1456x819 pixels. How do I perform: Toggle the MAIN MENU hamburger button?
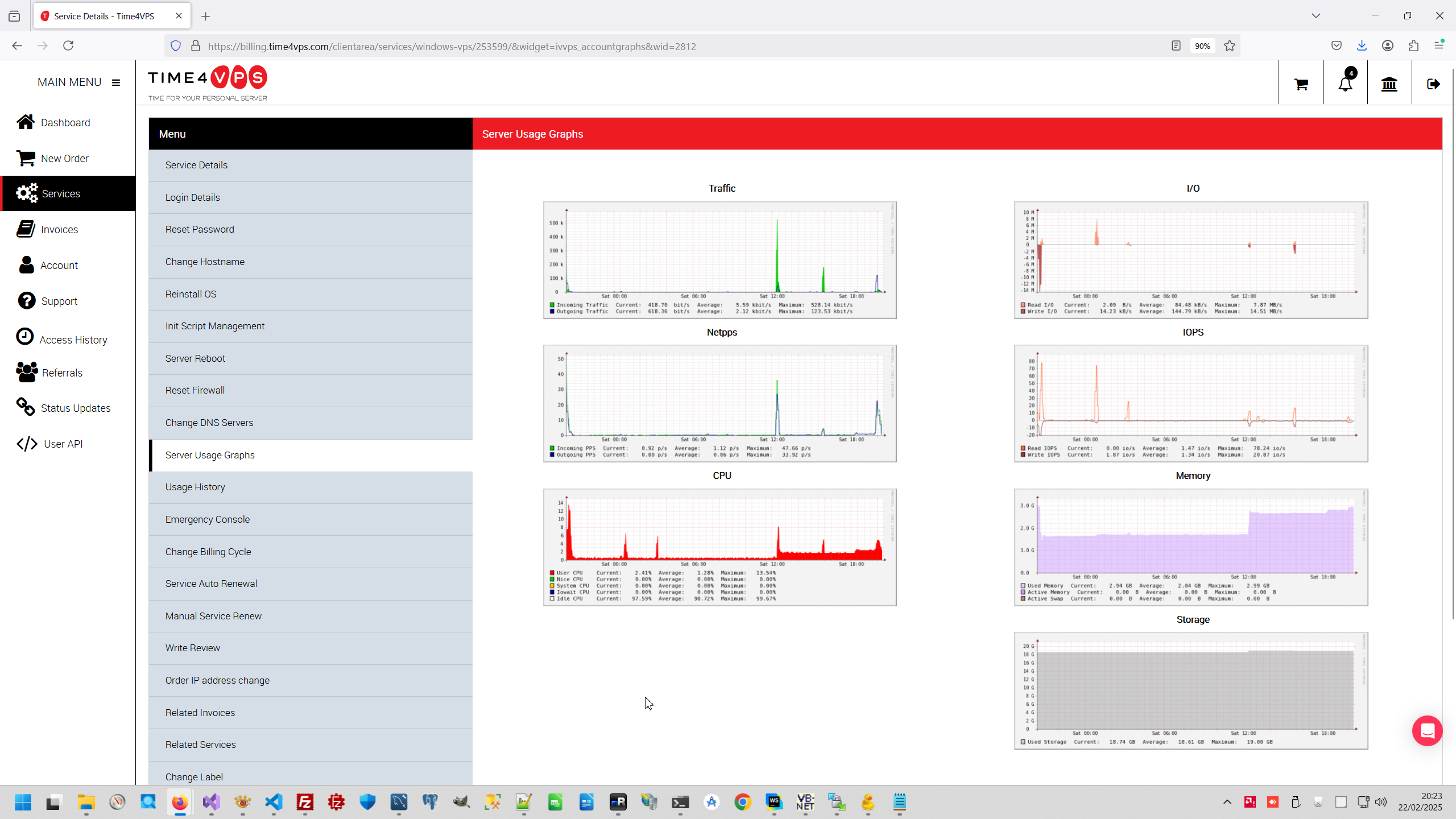click(x=116, y=82)
